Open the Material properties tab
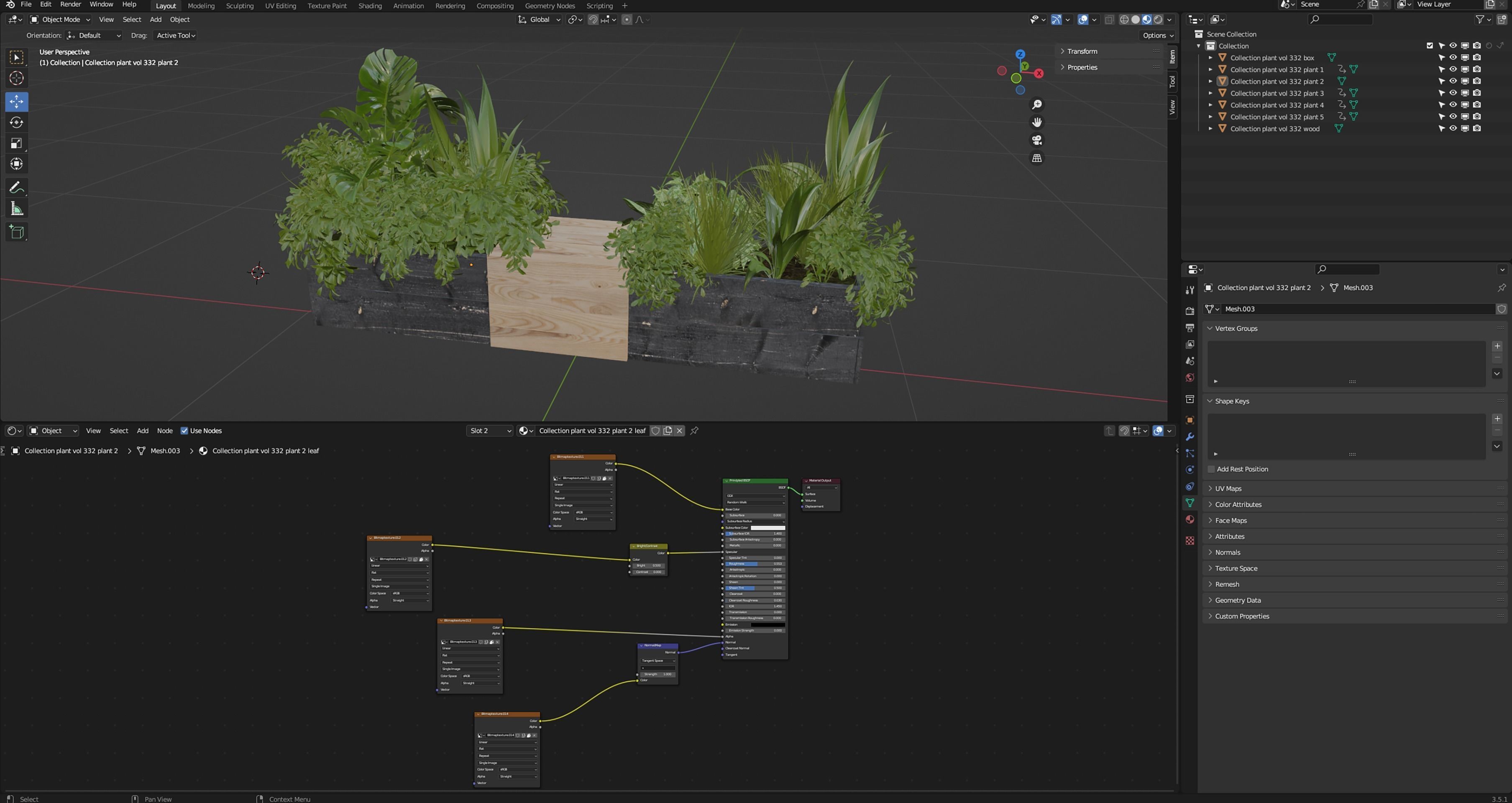The image size is (1512, 803). point(1190,519)
